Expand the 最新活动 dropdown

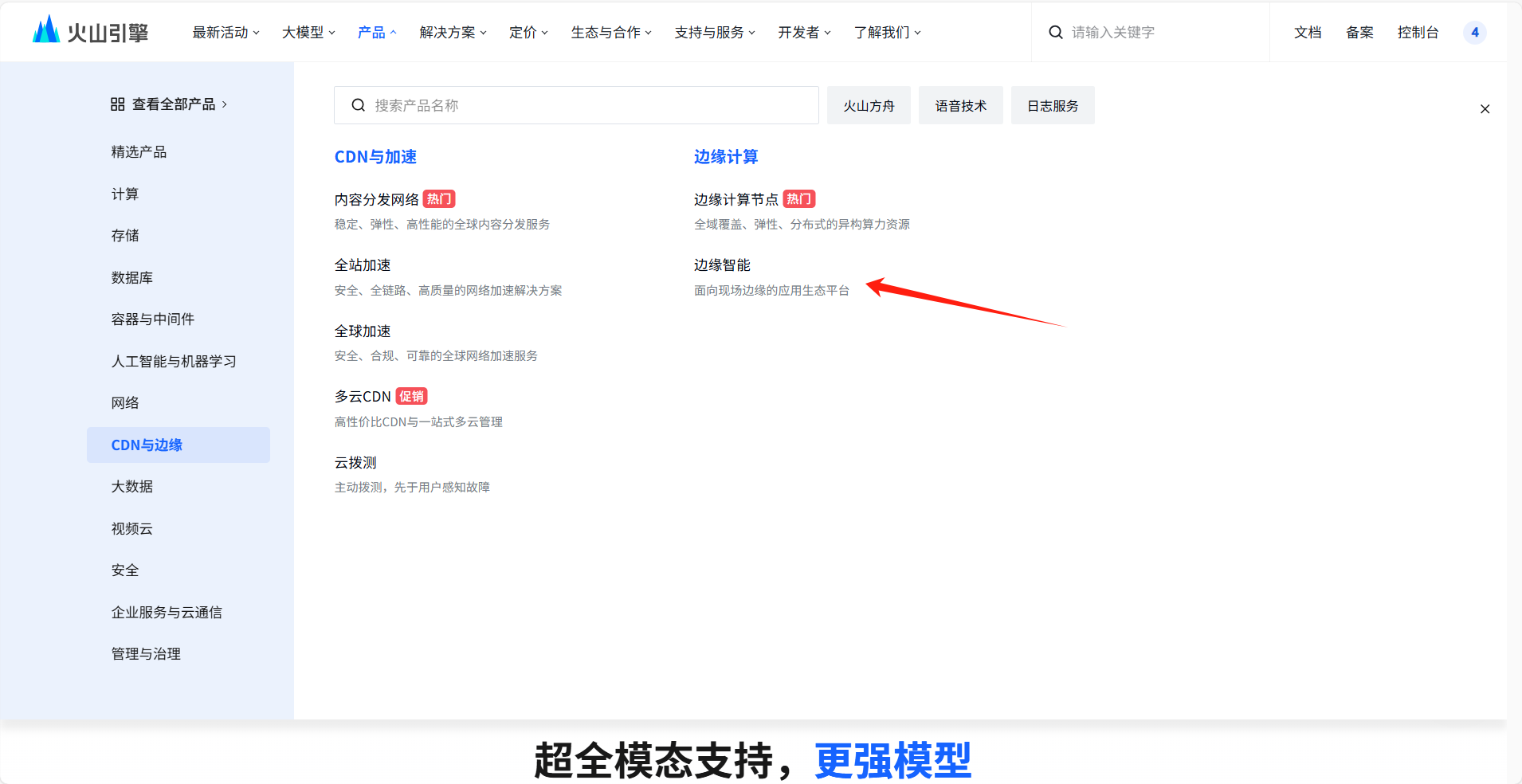point(226,33)
